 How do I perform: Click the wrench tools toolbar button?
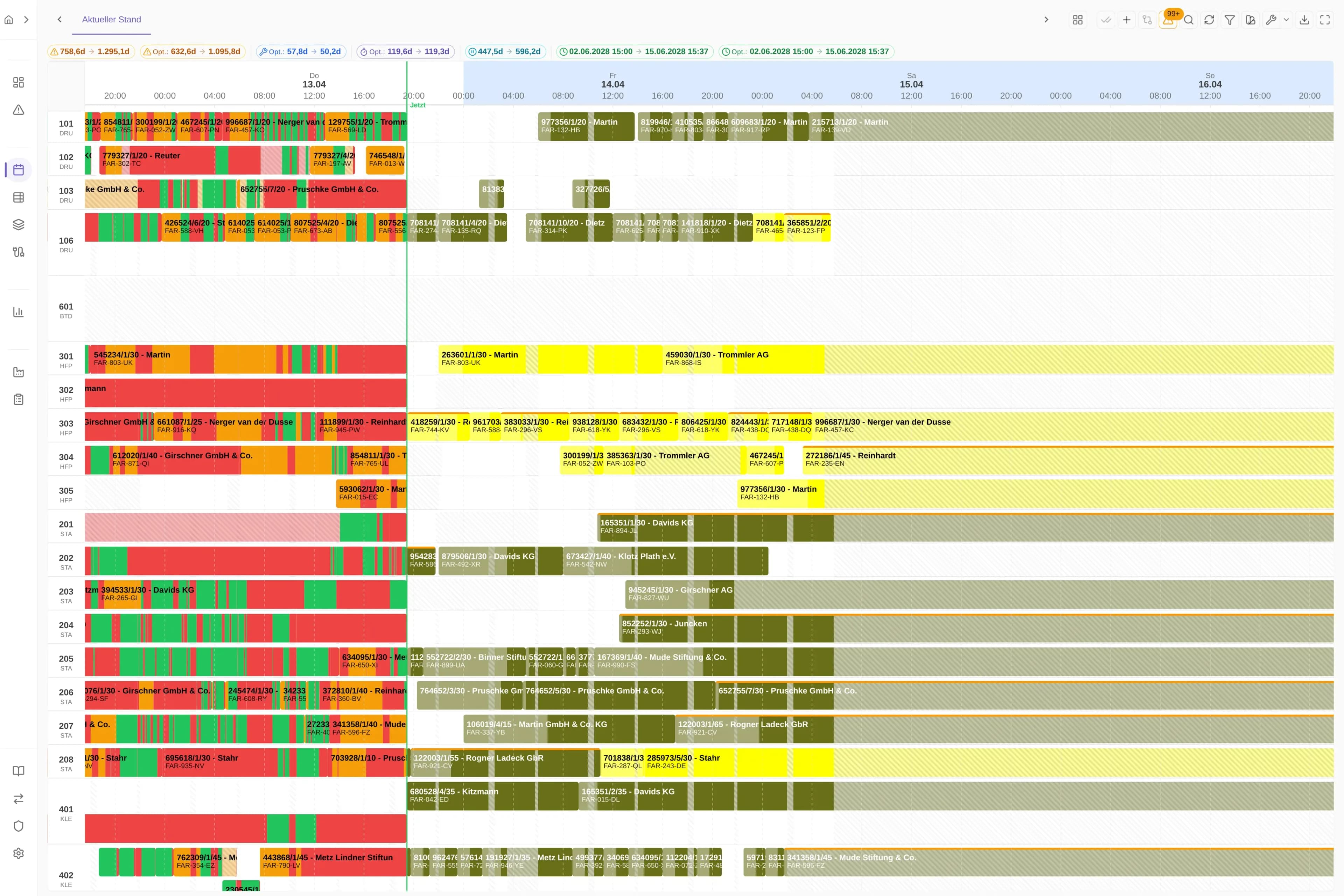click(1271, 20)
